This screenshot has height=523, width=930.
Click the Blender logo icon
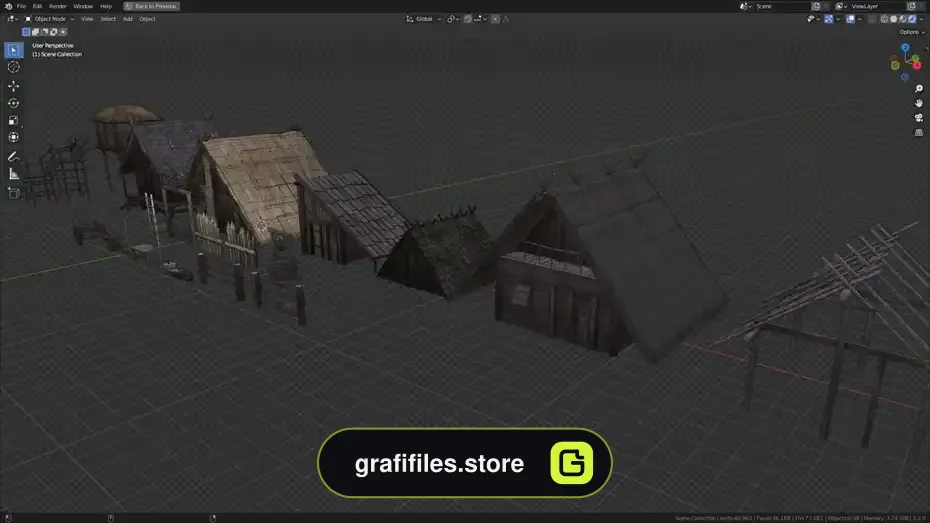tap(8, 6)
